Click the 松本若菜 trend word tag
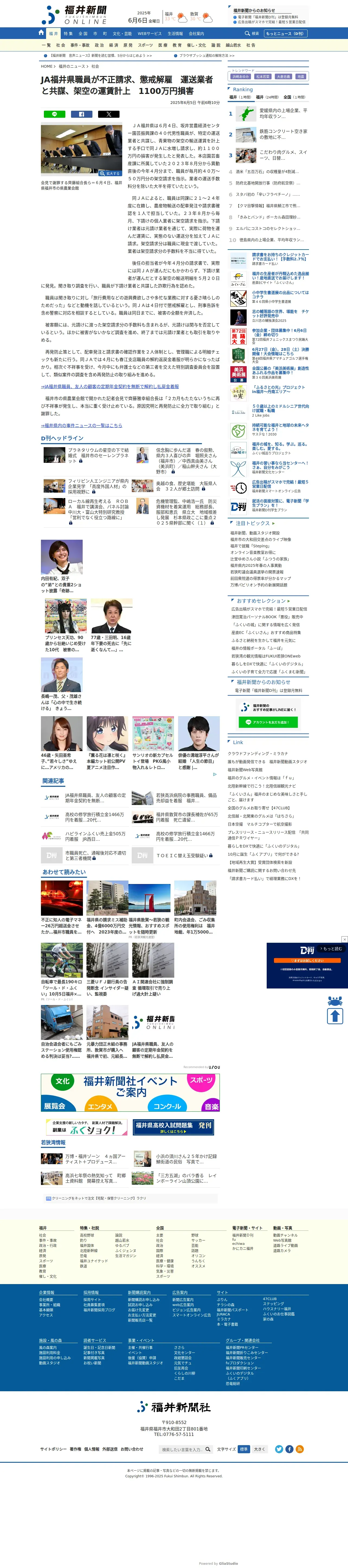Image resolution: width=348 pixels, height=1568 pixels. (263, 77)
